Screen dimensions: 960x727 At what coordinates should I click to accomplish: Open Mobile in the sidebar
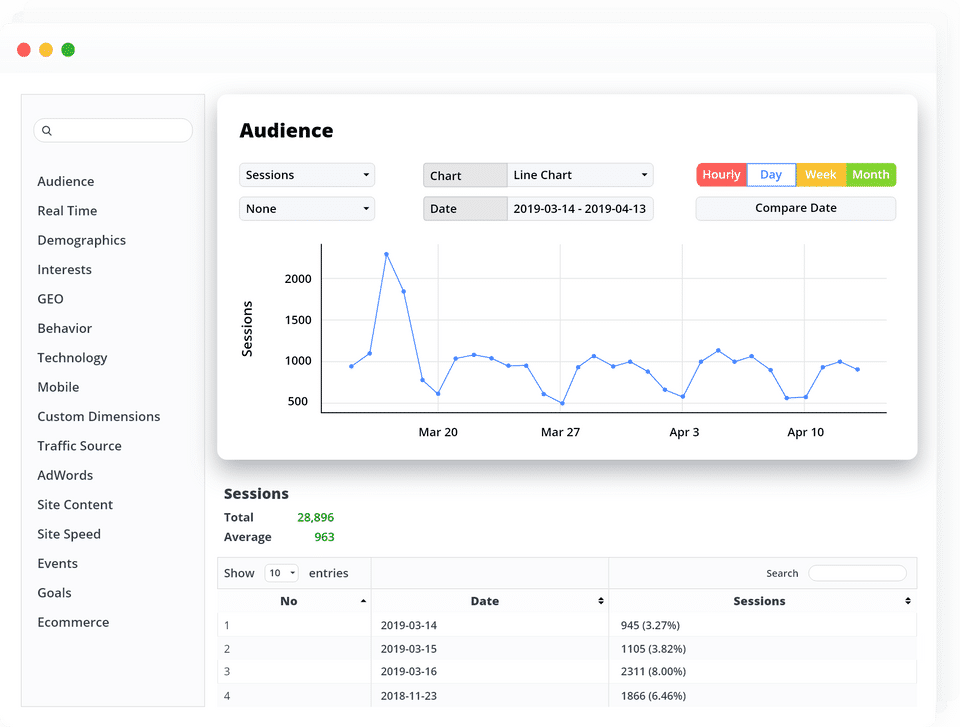58,387
